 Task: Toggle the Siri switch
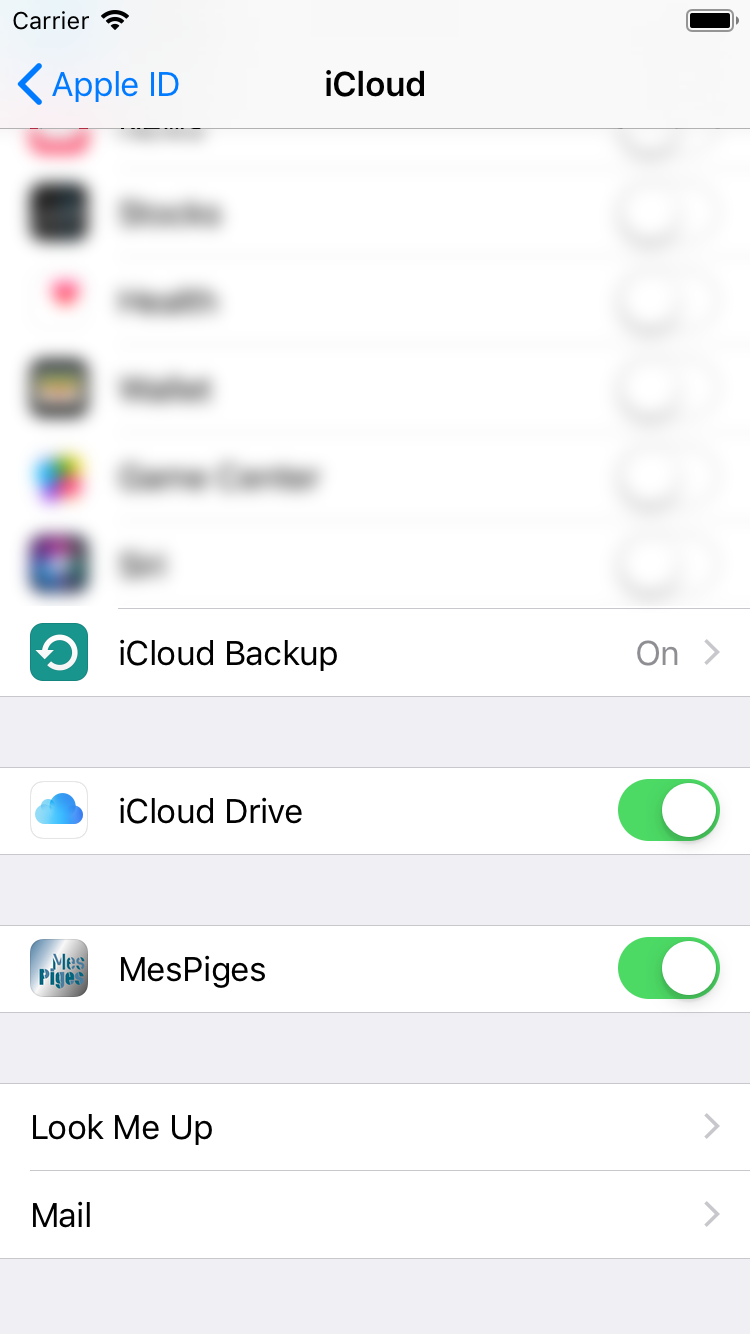[668, 564]
